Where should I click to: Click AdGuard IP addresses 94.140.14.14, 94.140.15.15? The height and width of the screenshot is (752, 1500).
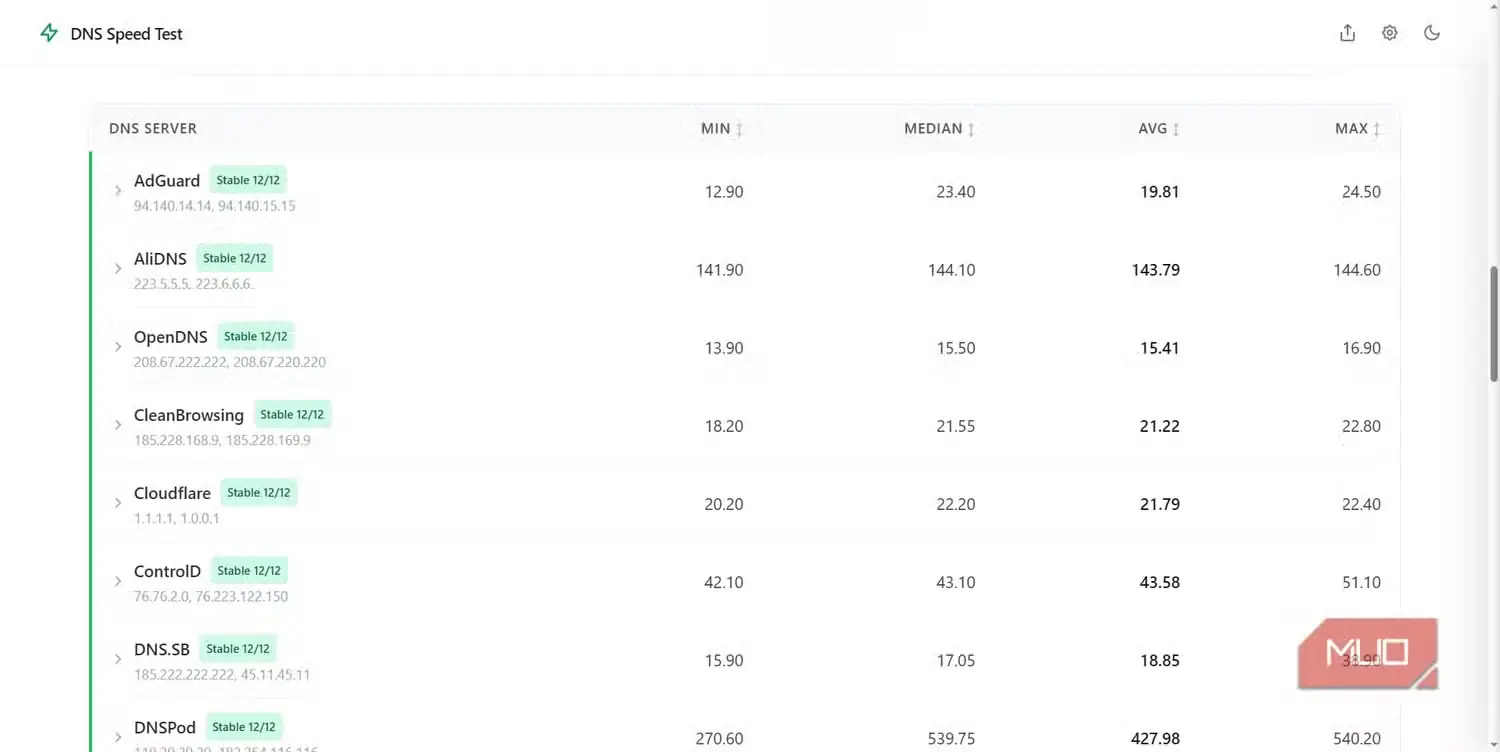[214, 206]
